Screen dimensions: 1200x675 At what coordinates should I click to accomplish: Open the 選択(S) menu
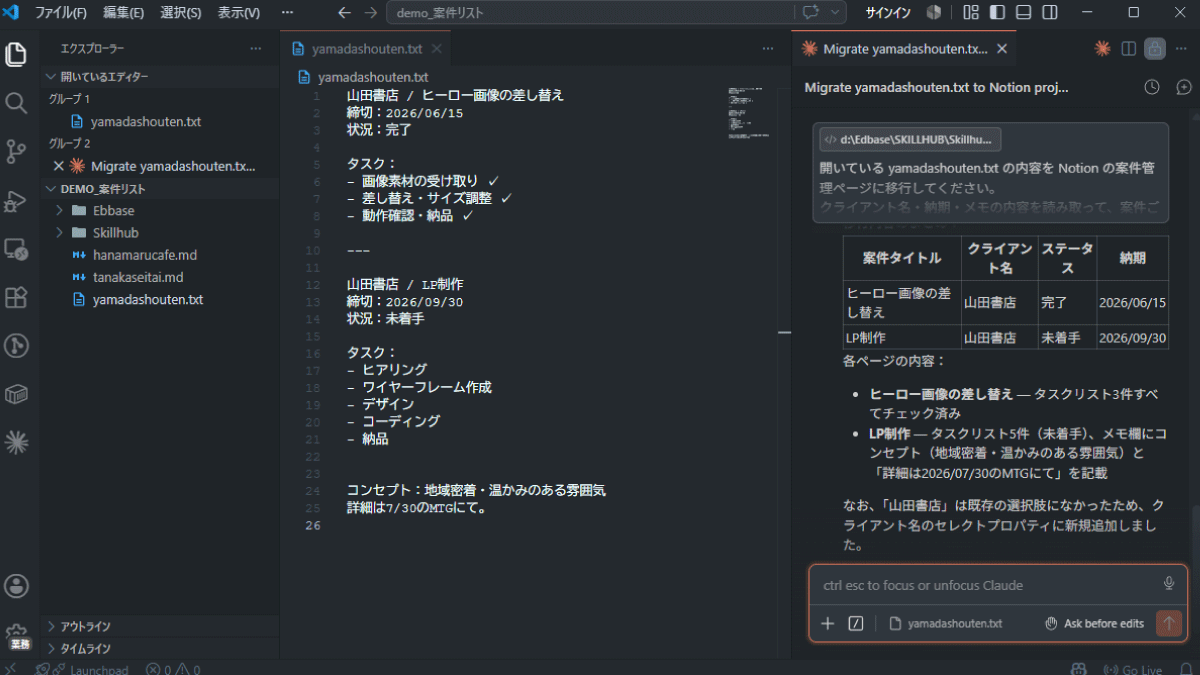(181, 13)
